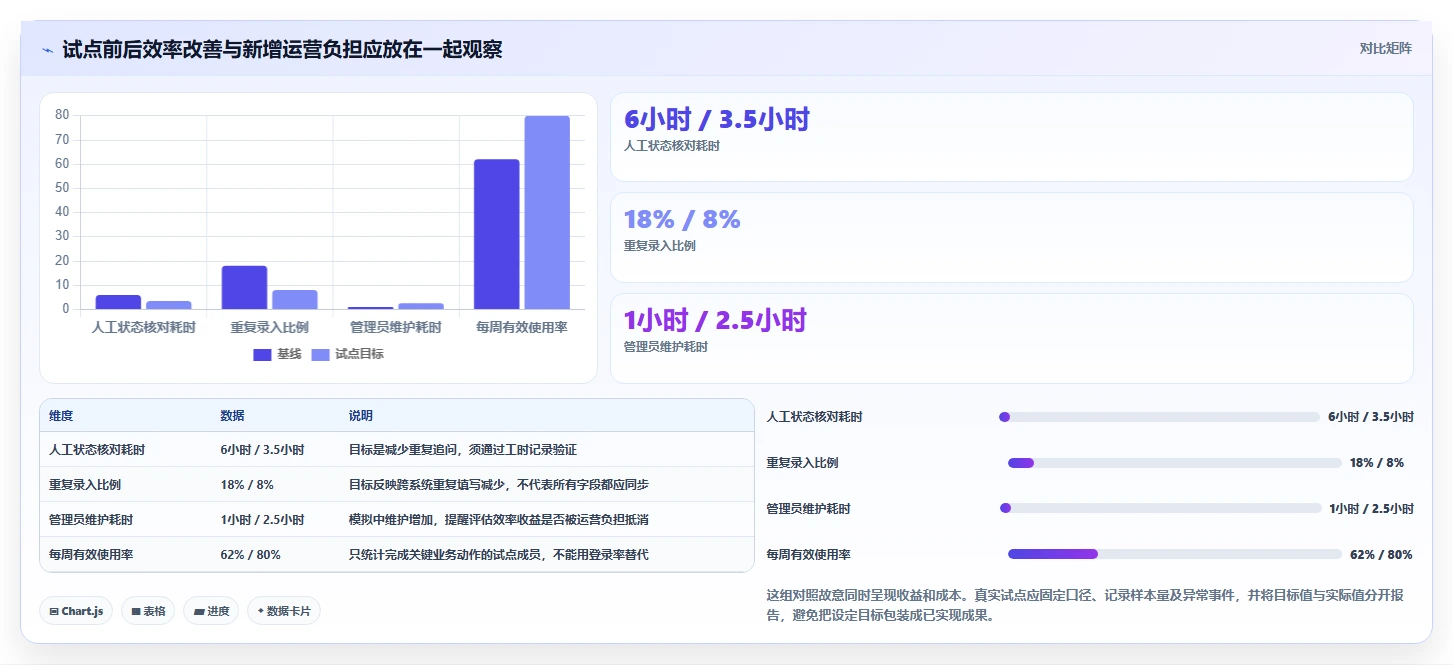
Task: Click the 对比矩阵 tag in the header
Action: pos(1385,48)
